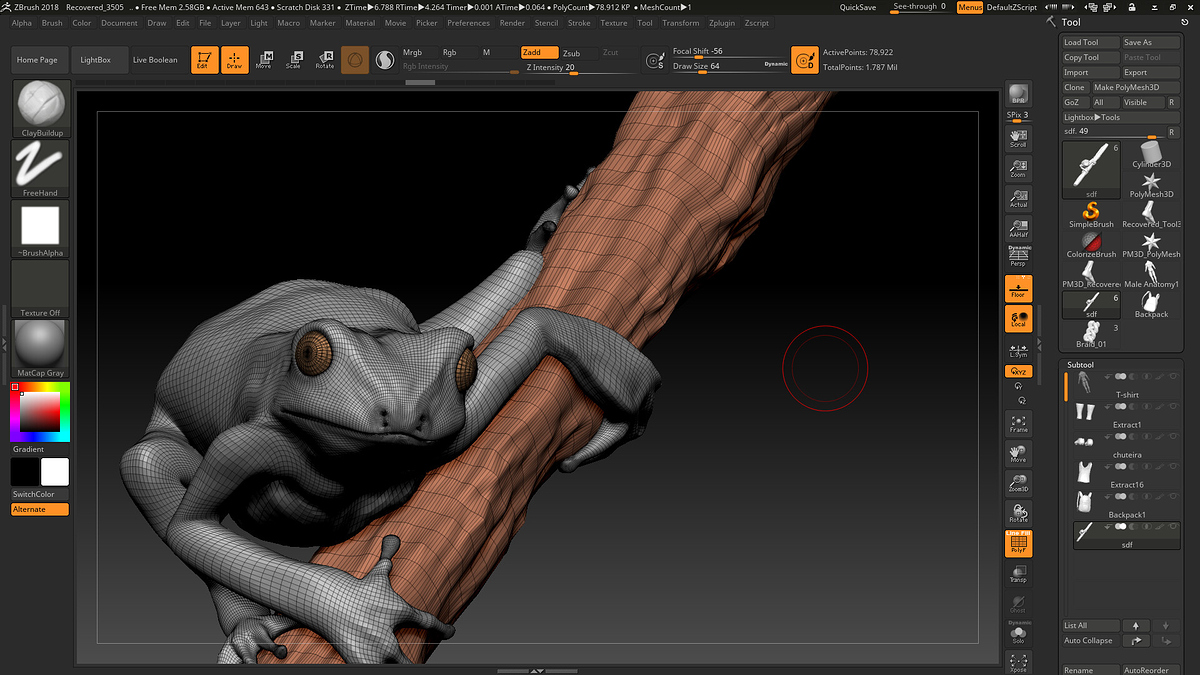Select the SimpleBrush tool
1200x675 pixels.
coord(1091,214)
